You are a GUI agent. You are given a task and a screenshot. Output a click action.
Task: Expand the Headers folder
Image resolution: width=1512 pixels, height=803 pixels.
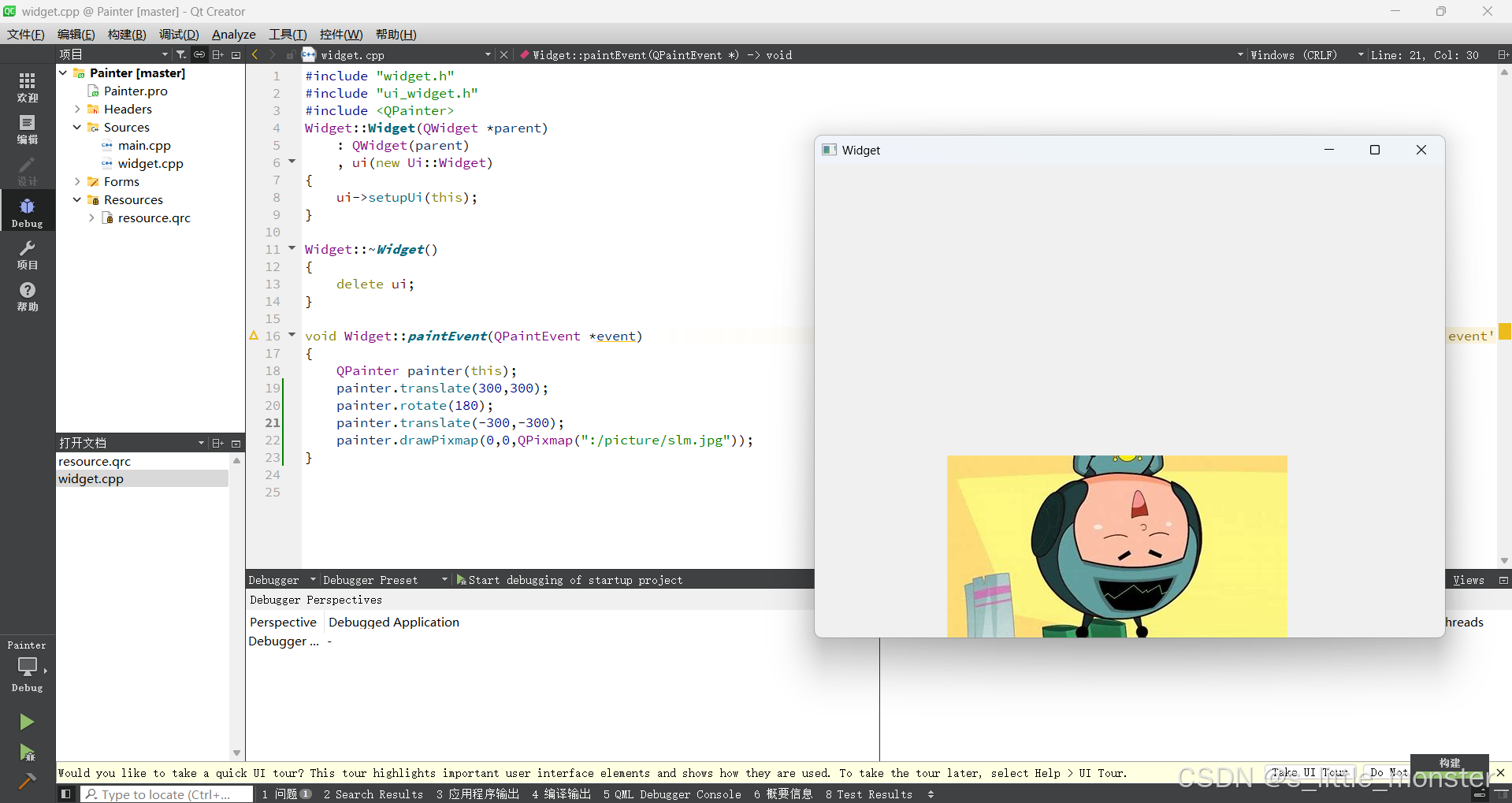pyautogui.click(x=77, y=109)
